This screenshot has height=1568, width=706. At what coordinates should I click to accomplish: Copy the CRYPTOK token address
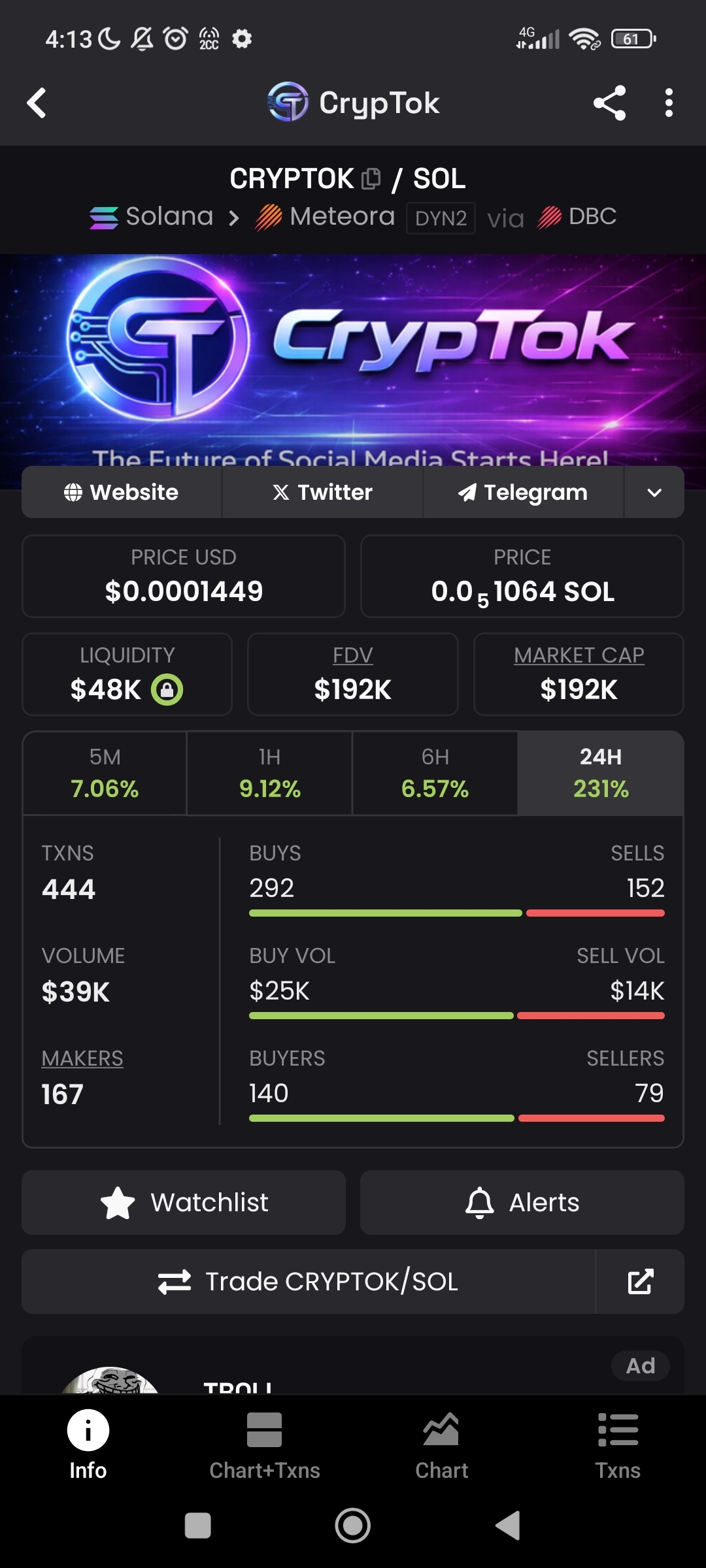click(x=371, y=178)
